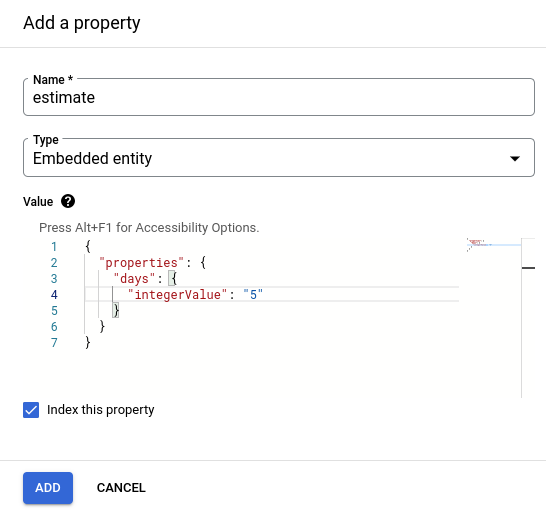The width and height of the screenshot is (546, 515).
Task: Click the Value help question mark icon
Action: tap(68, 201)
